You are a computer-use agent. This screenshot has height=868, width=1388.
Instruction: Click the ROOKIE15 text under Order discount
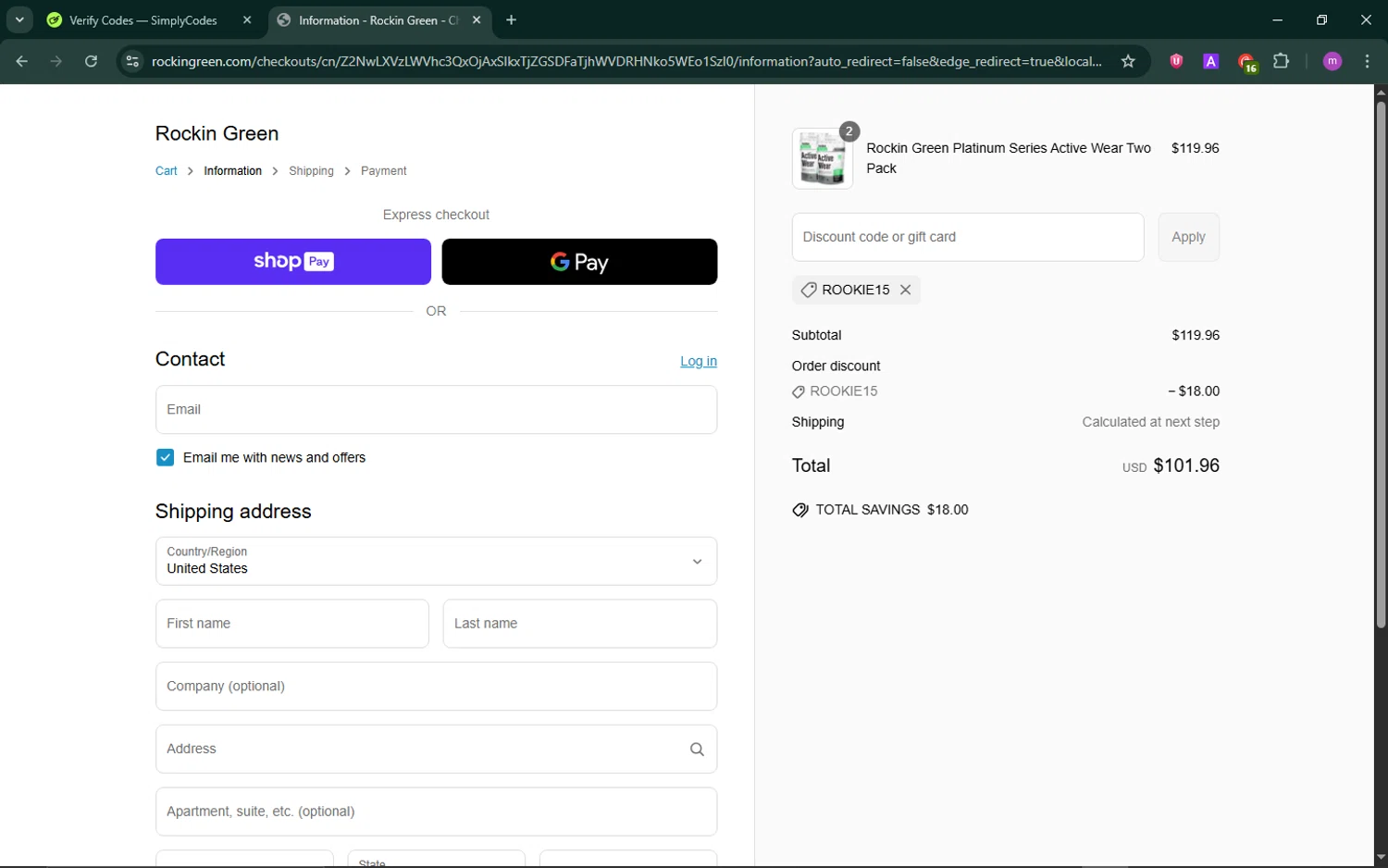(843, 391)
